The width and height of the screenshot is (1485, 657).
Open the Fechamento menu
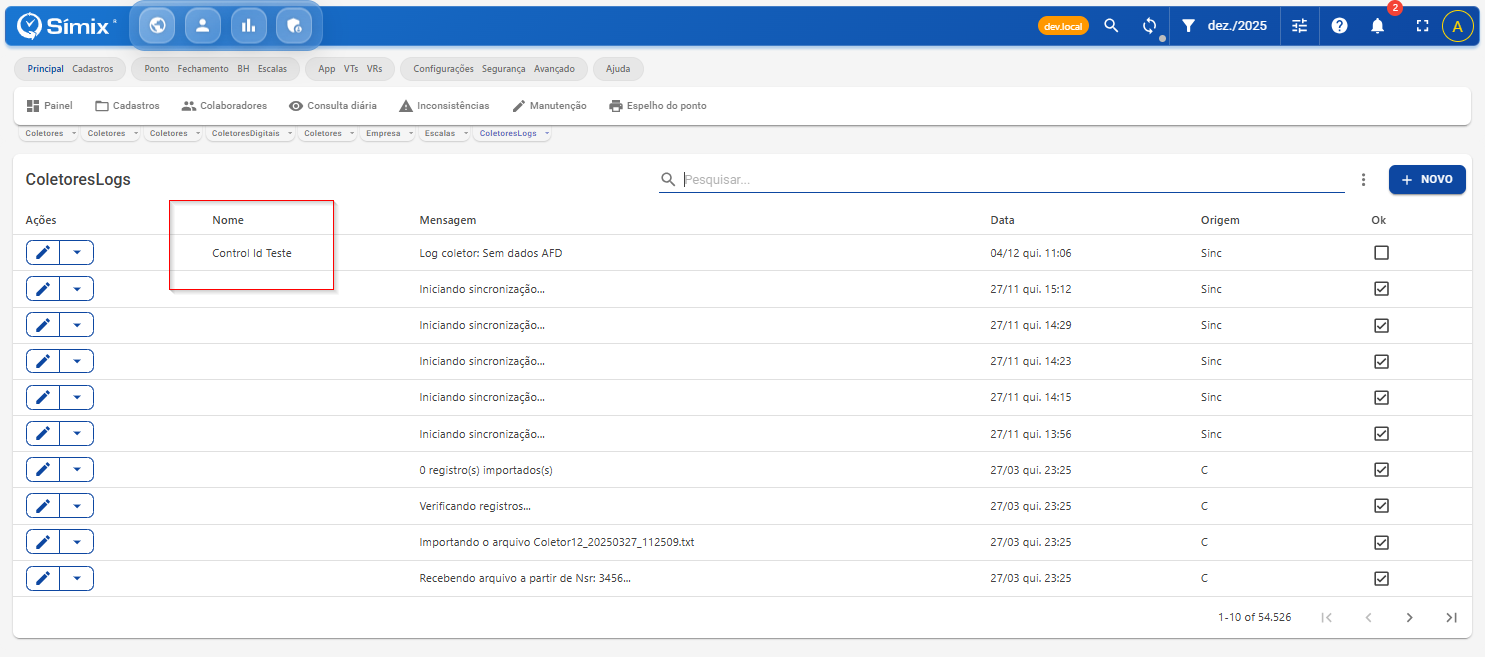click(203, 69)
